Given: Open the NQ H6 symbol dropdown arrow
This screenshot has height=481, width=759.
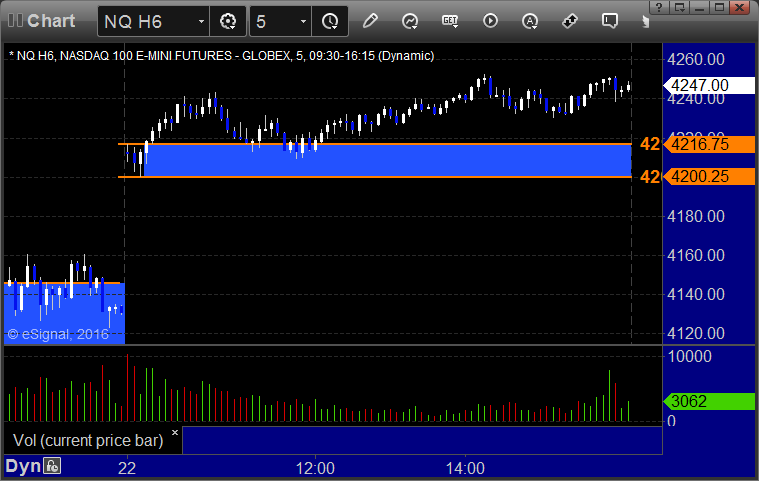Looking at the screenshot, I should tap(201, 21).
